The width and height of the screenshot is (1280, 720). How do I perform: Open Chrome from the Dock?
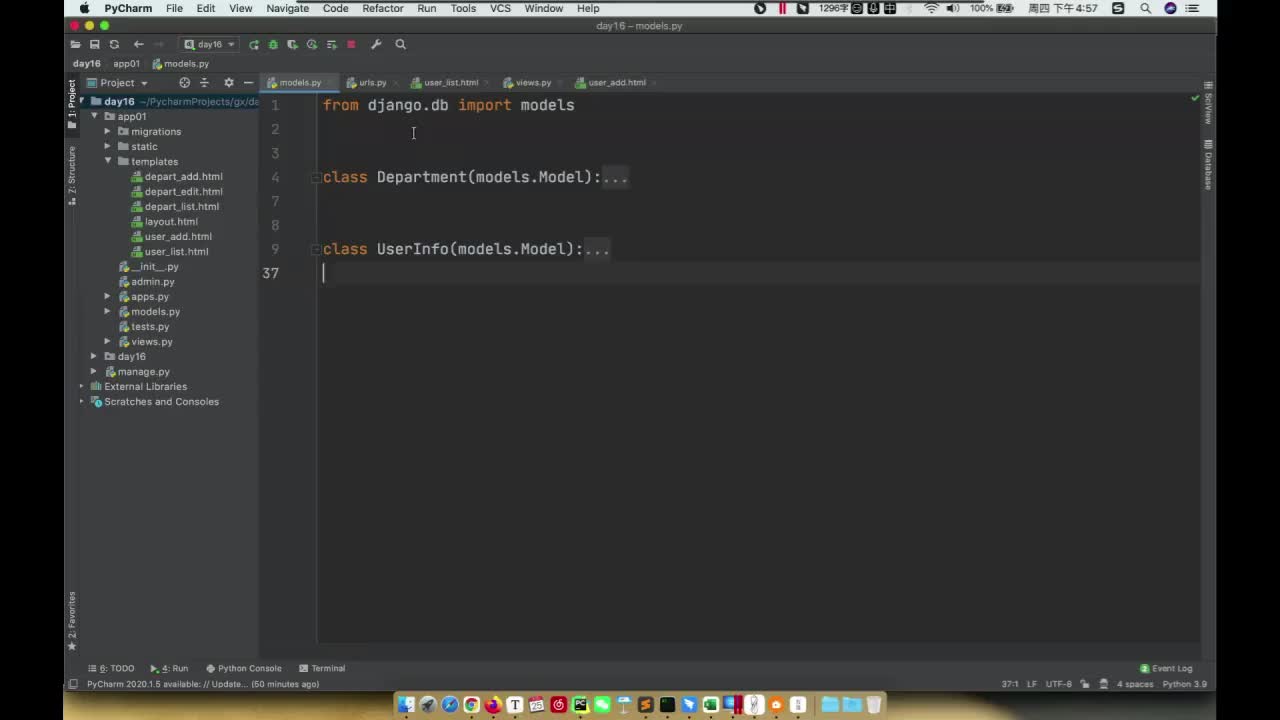[x=471, y=705]
